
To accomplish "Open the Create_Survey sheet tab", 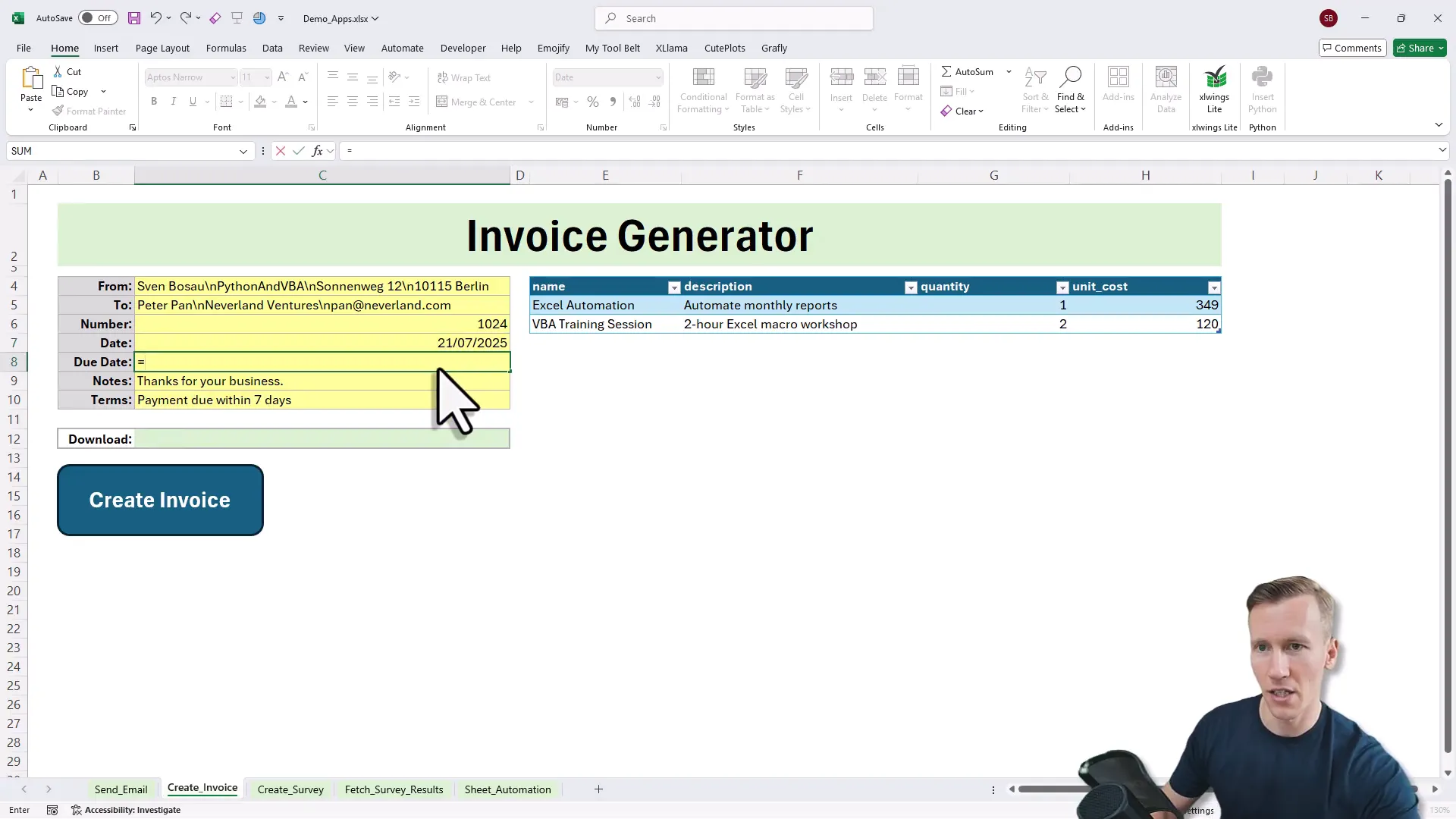I will (290, 789).
